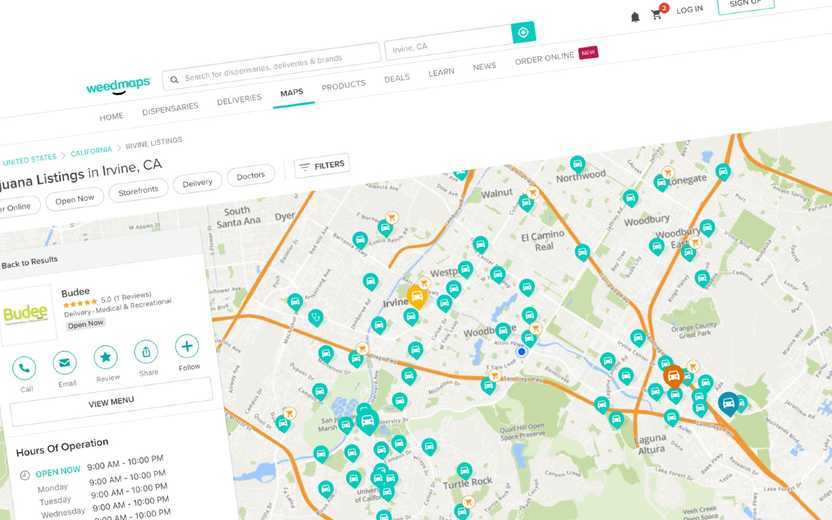
Task: Click the Monday hours row
Action: 101,481
